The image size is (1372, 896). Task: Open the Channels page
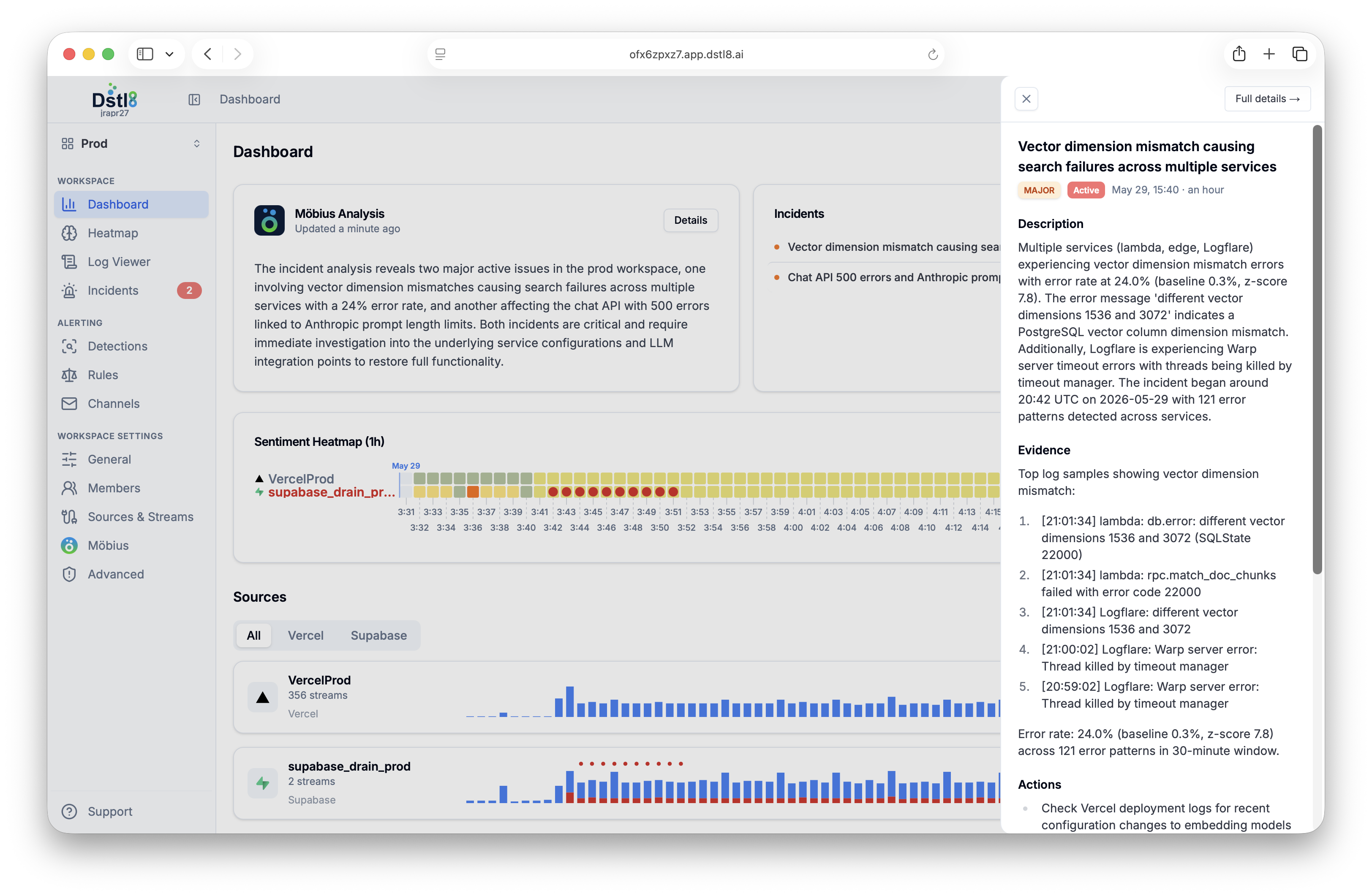[131, 404]
